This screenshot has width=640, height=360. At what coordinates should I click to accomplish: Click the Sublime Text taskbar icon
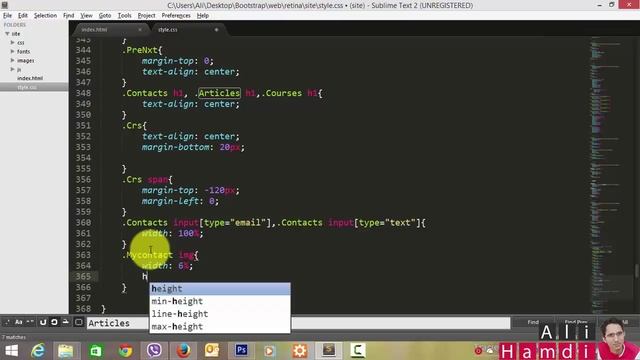tap(329, 351)
